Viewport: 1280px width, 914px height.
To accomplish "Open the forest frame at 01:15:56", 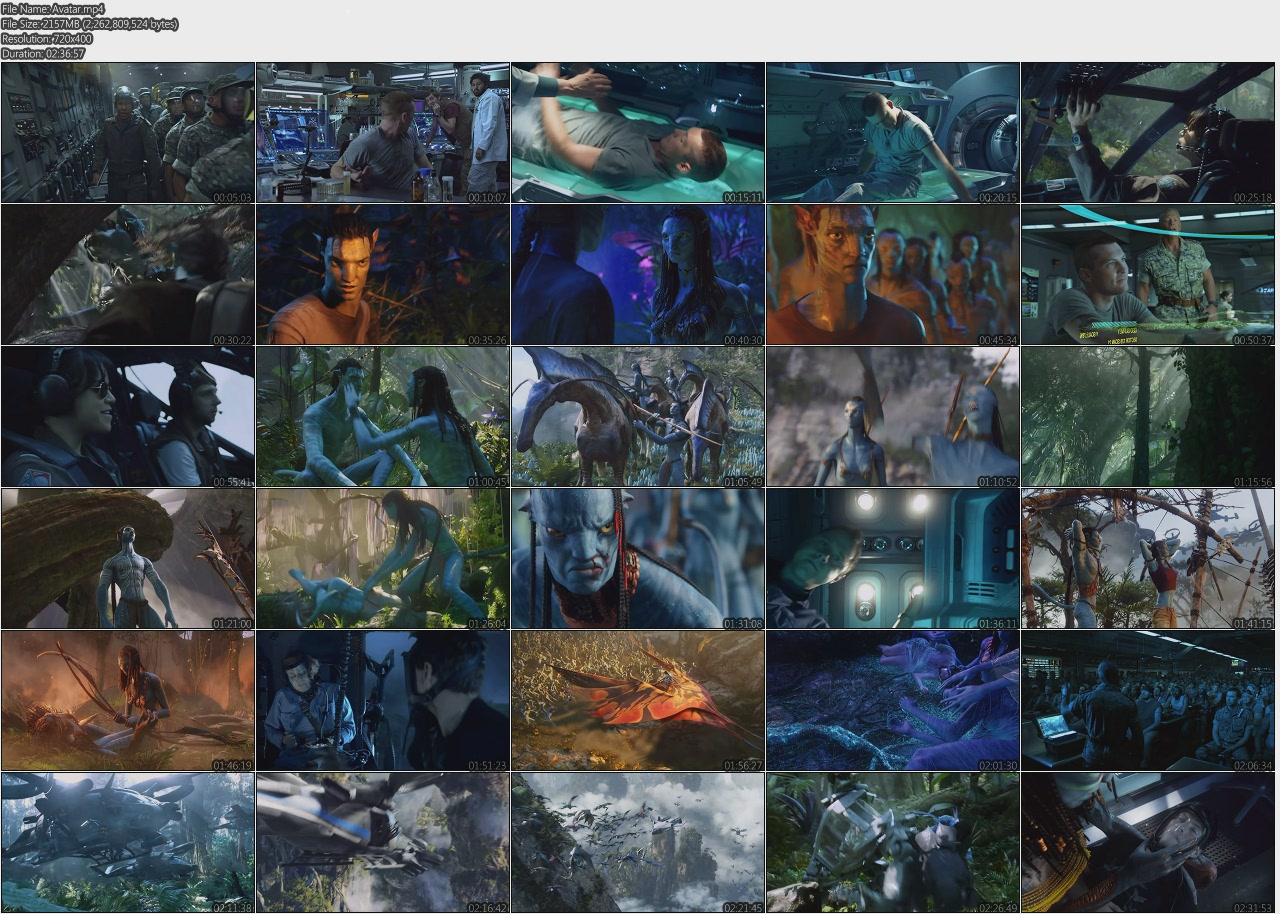I will pos(1149,417).
